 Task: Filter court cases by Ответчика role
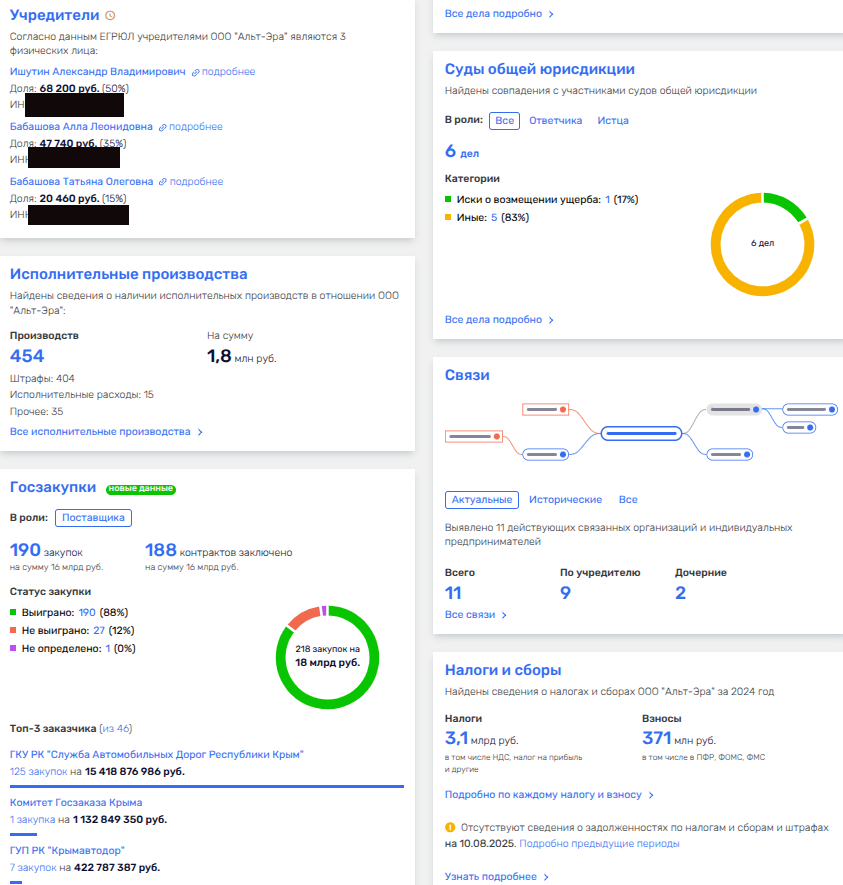(555, 120)
